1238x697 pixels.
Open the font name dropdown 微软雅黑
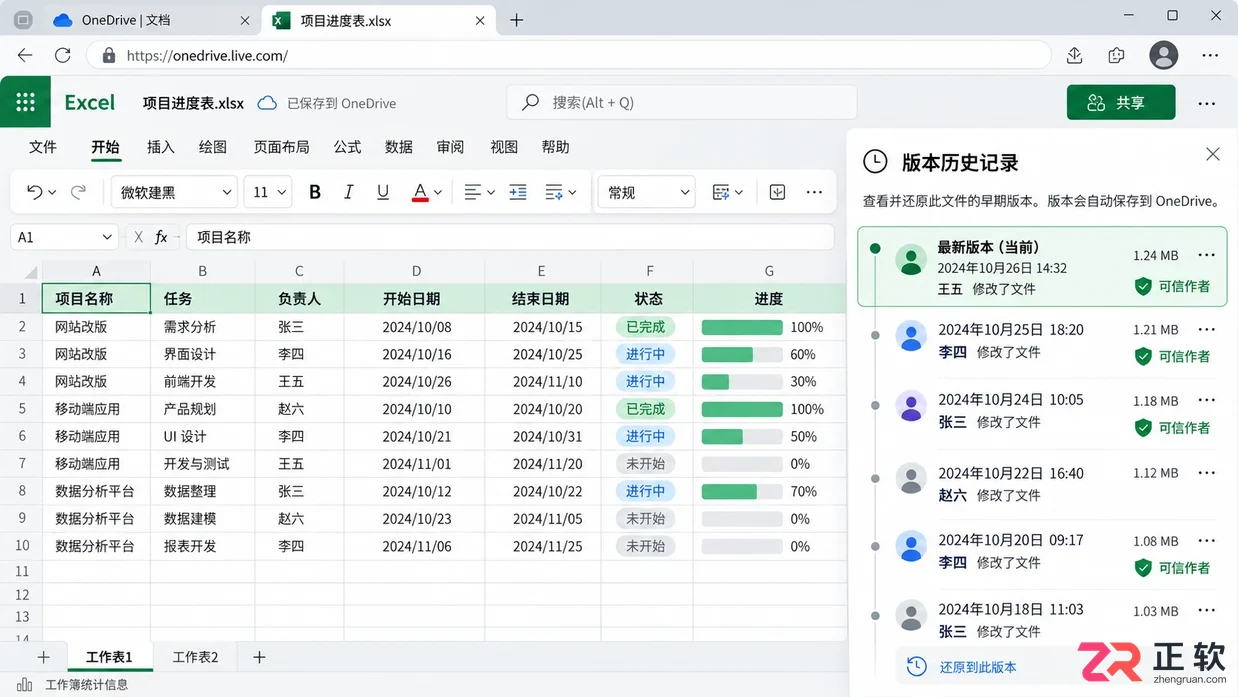[173, 192]
